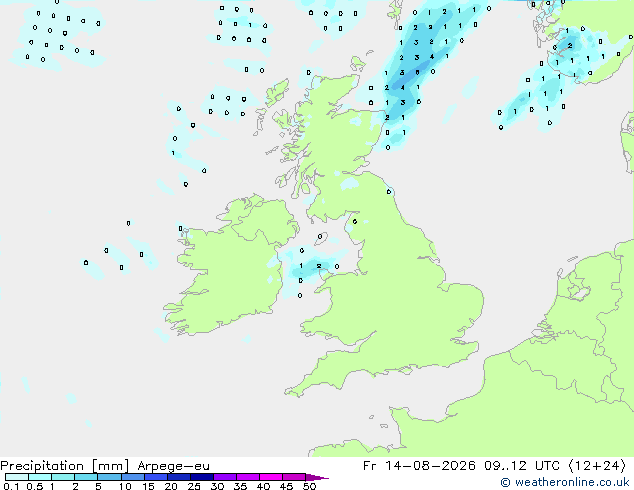The width and height of the screenshot is (634, 490).
Task: Click legend label '10'
Action: click(125, 486)
